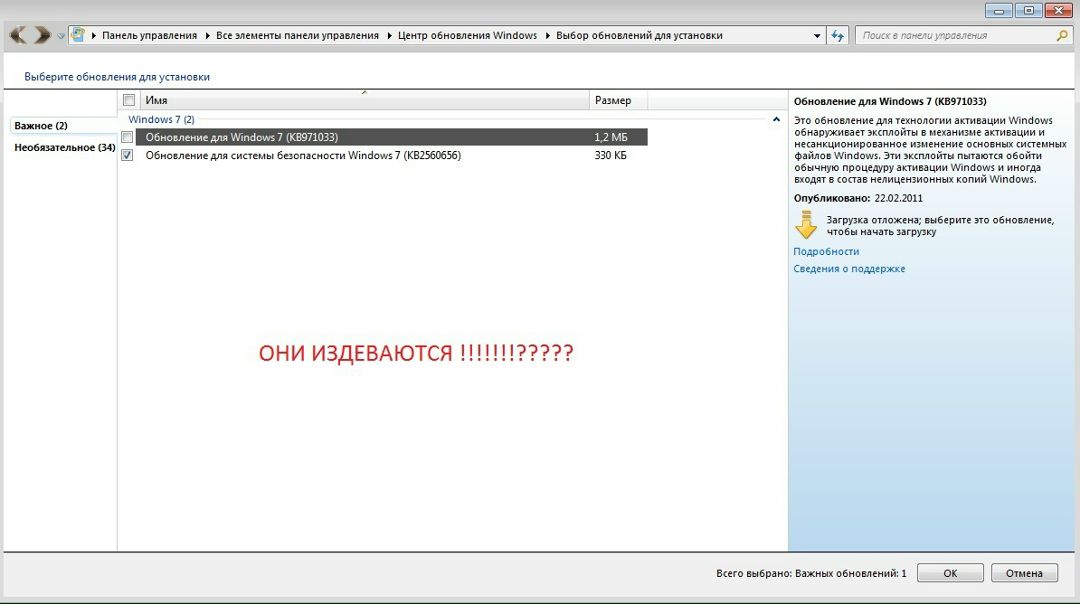The image size is (1080, 604).
Task: Click the Forward navigation arrow
Action: [x=42, y=35]
